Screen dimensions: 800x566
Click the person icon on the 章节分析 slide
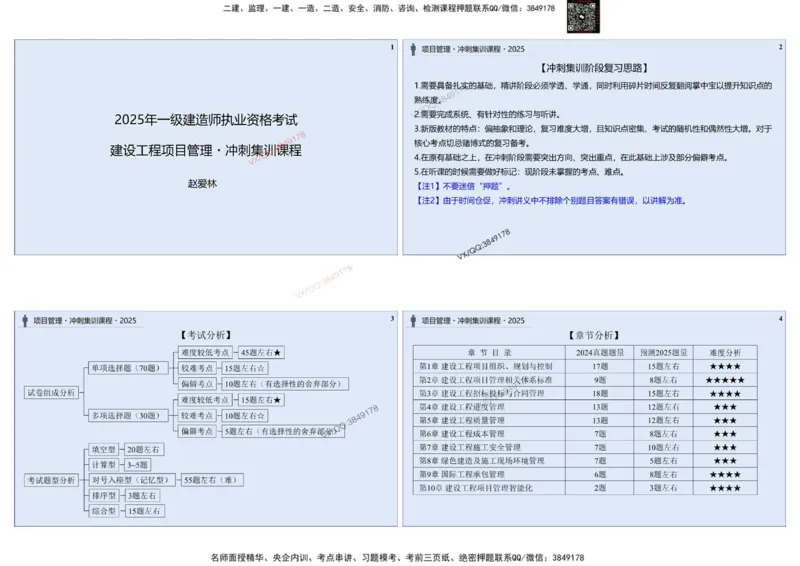tap(413, 321)
